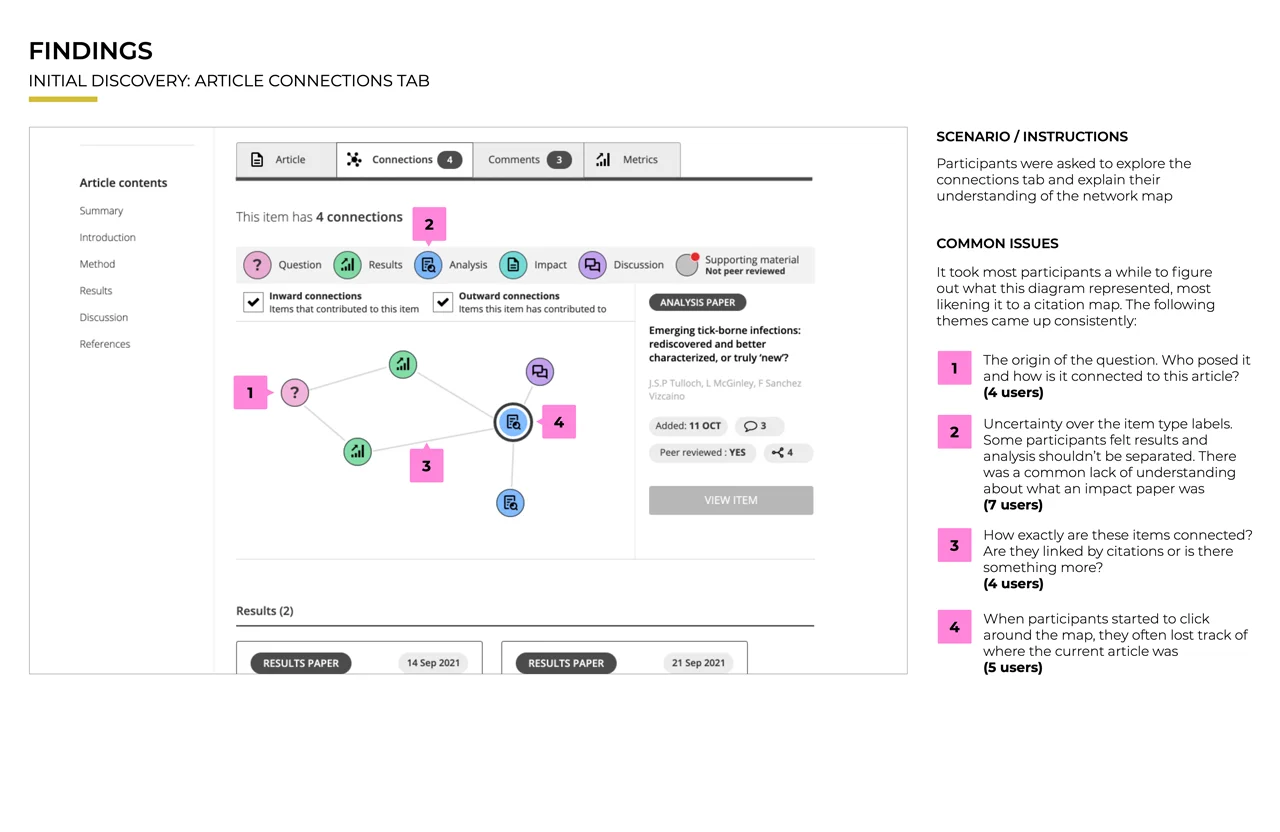Select the lower blue Analysis node in the map
Viewport: 1280px width, 832px height.
[x=510, y=503]
